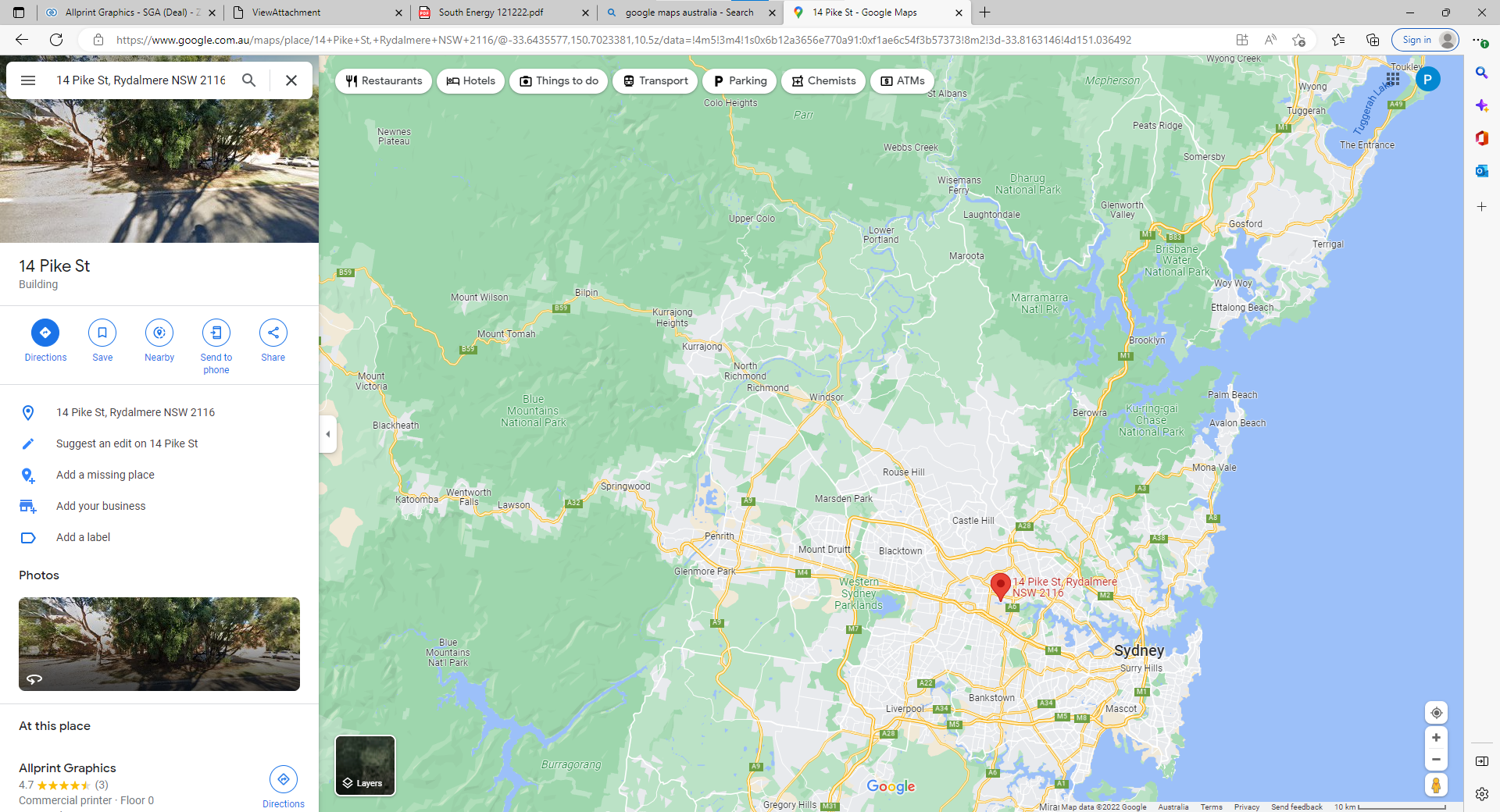Show ATMs on the map
The image size is (1500, 812).
[902, 81]
